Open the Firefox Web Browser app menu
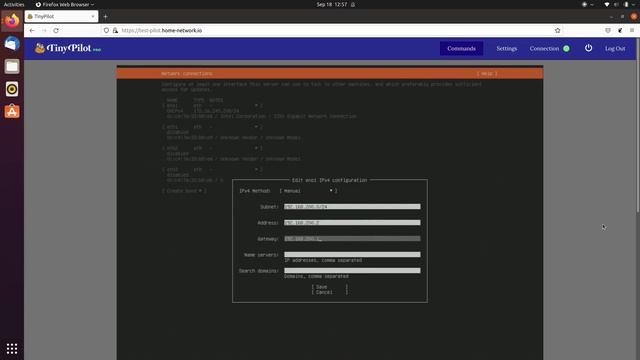640x360 pixels. tap(64, 4)
